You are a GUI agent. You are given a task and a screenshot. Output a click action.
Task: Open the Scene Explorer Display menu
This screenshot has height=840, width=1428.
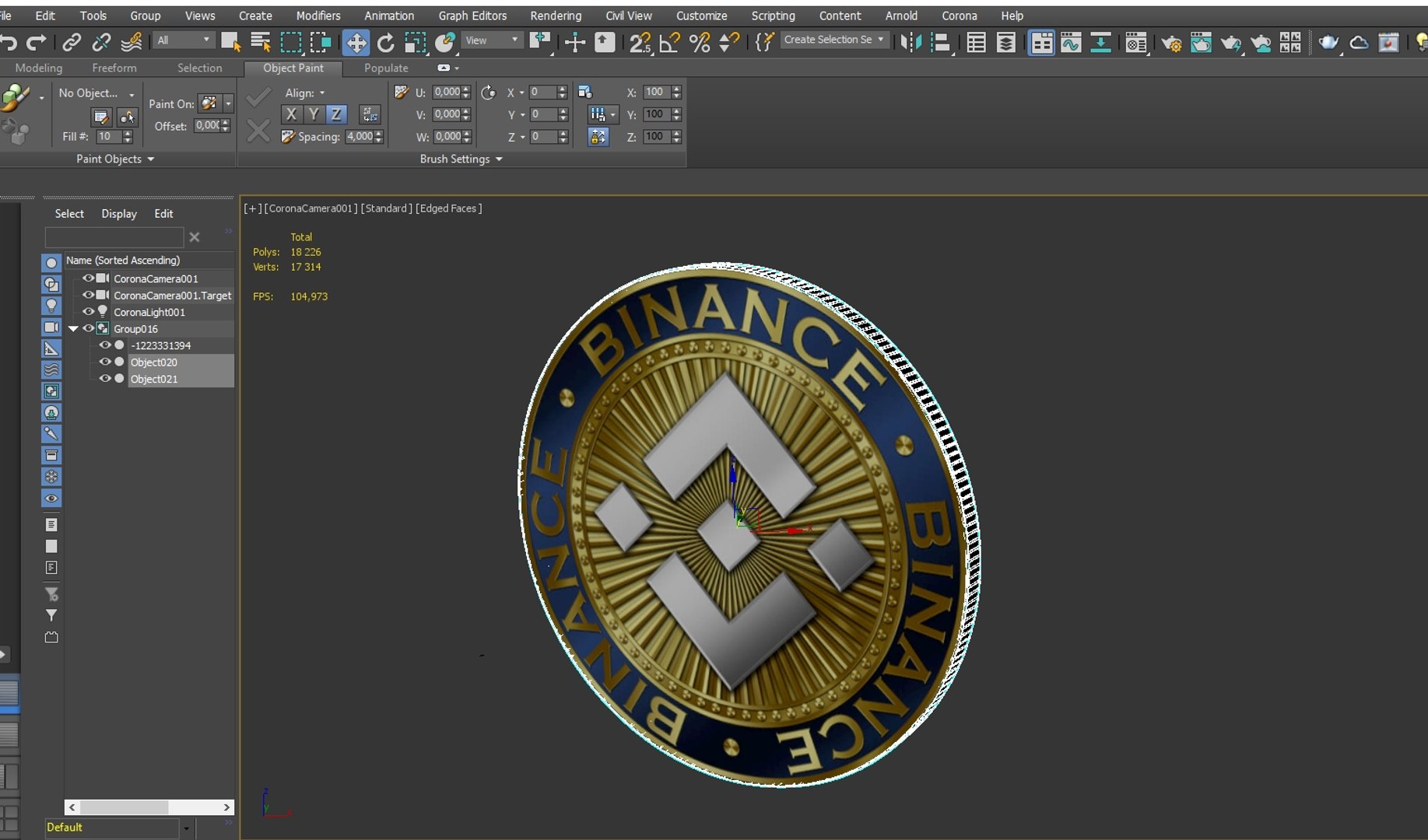click(x=119, y=213)
